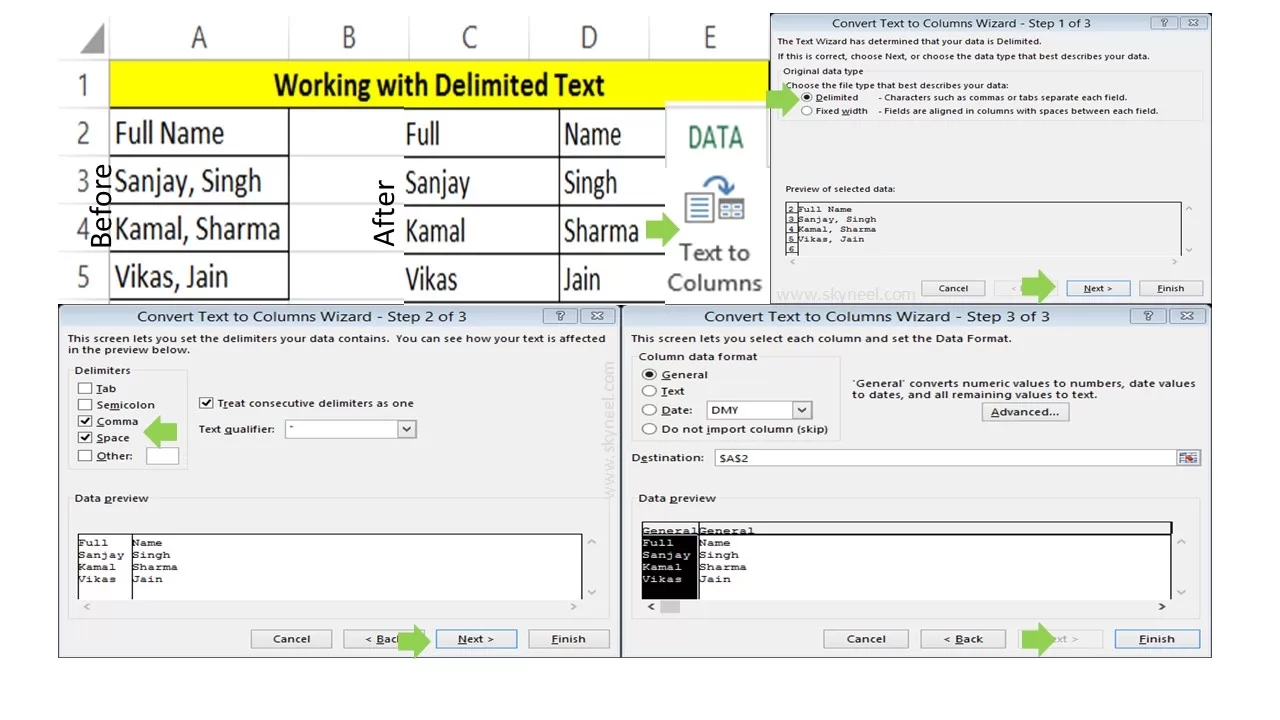Click Cancel in Step 2 wizard
Image resolution: width=1280 pixels, height=720 pixels.
(x=292, y=639)
